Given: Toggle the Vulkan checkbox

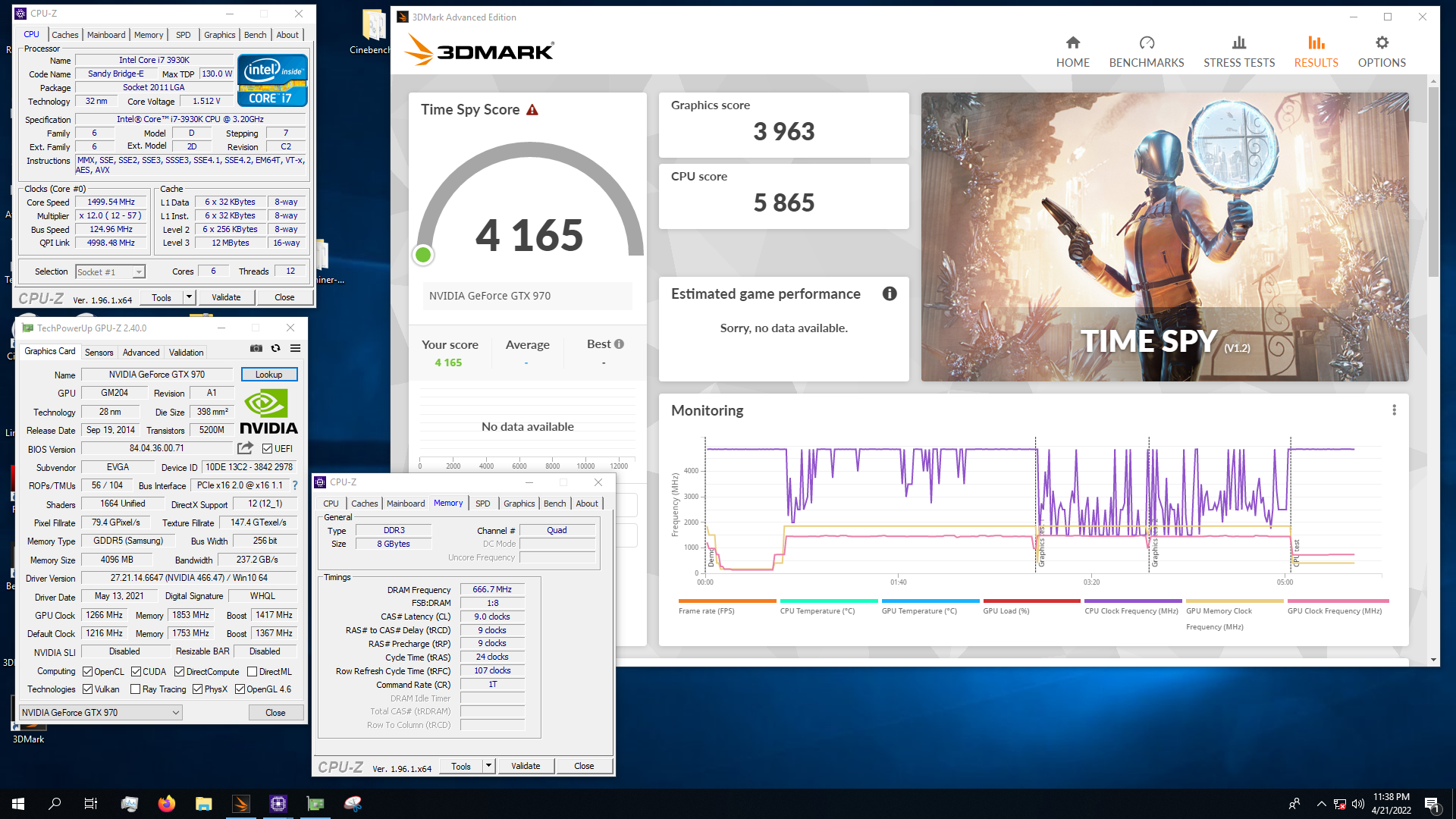Looking at the screenshot, I should tap(87, 689).
